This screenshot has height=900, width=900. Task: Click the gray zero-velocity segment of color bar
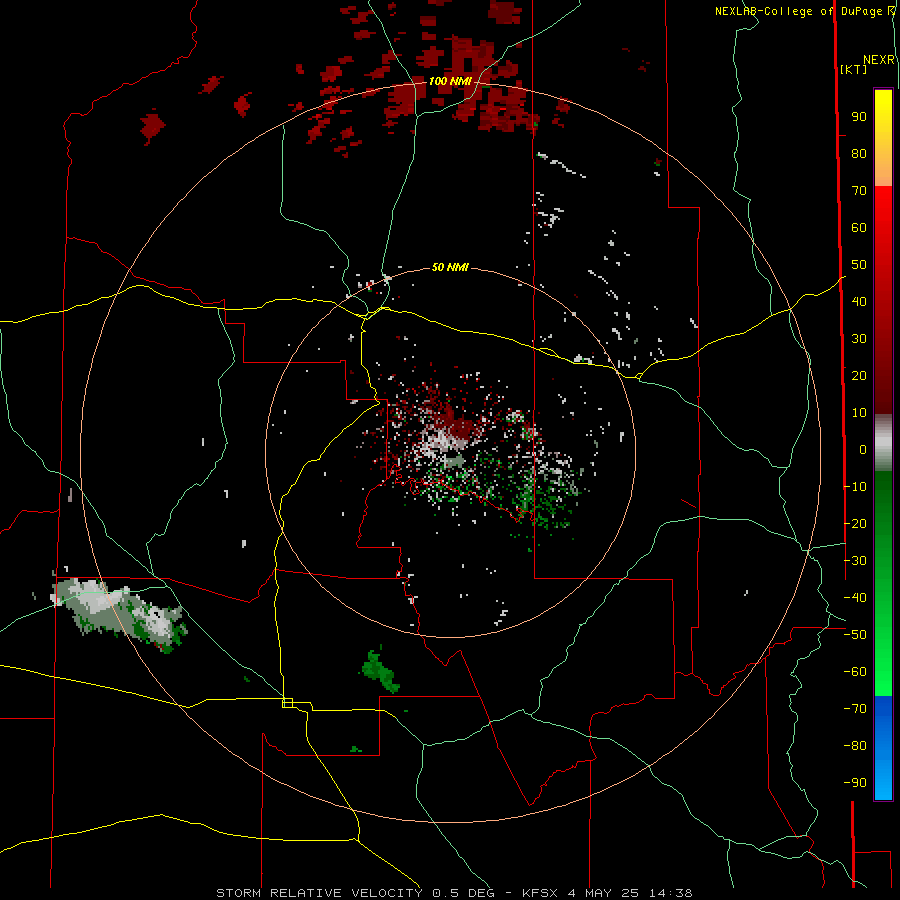coord(883,443)
